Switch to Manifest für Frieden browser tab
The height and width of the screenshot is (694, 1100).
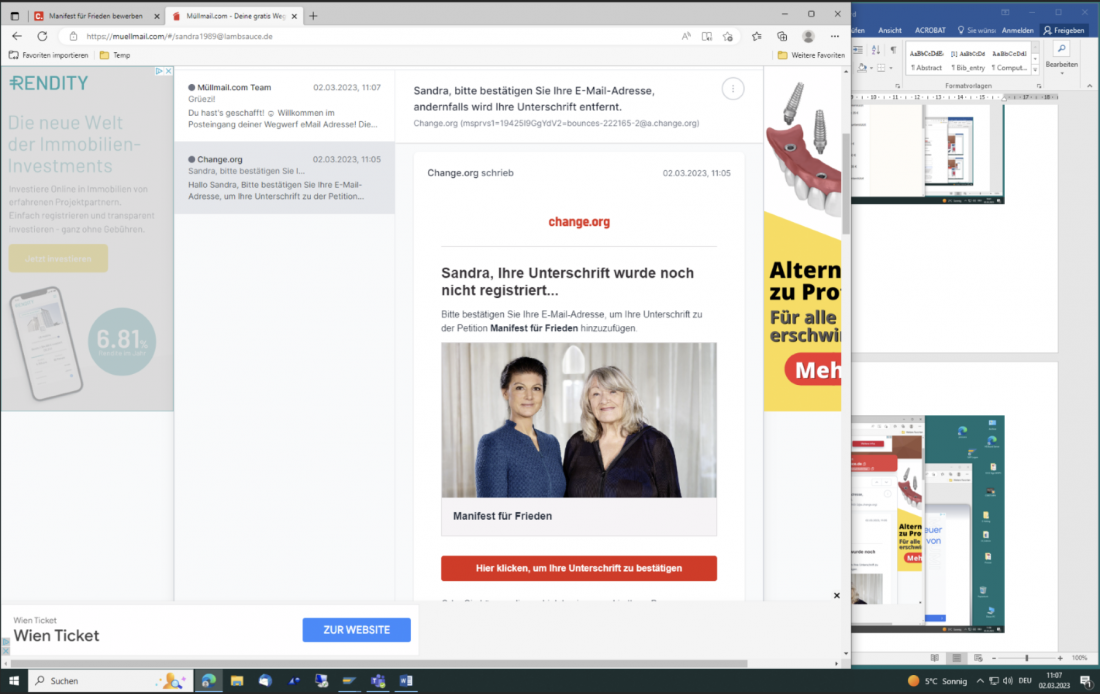click(95, 16)
